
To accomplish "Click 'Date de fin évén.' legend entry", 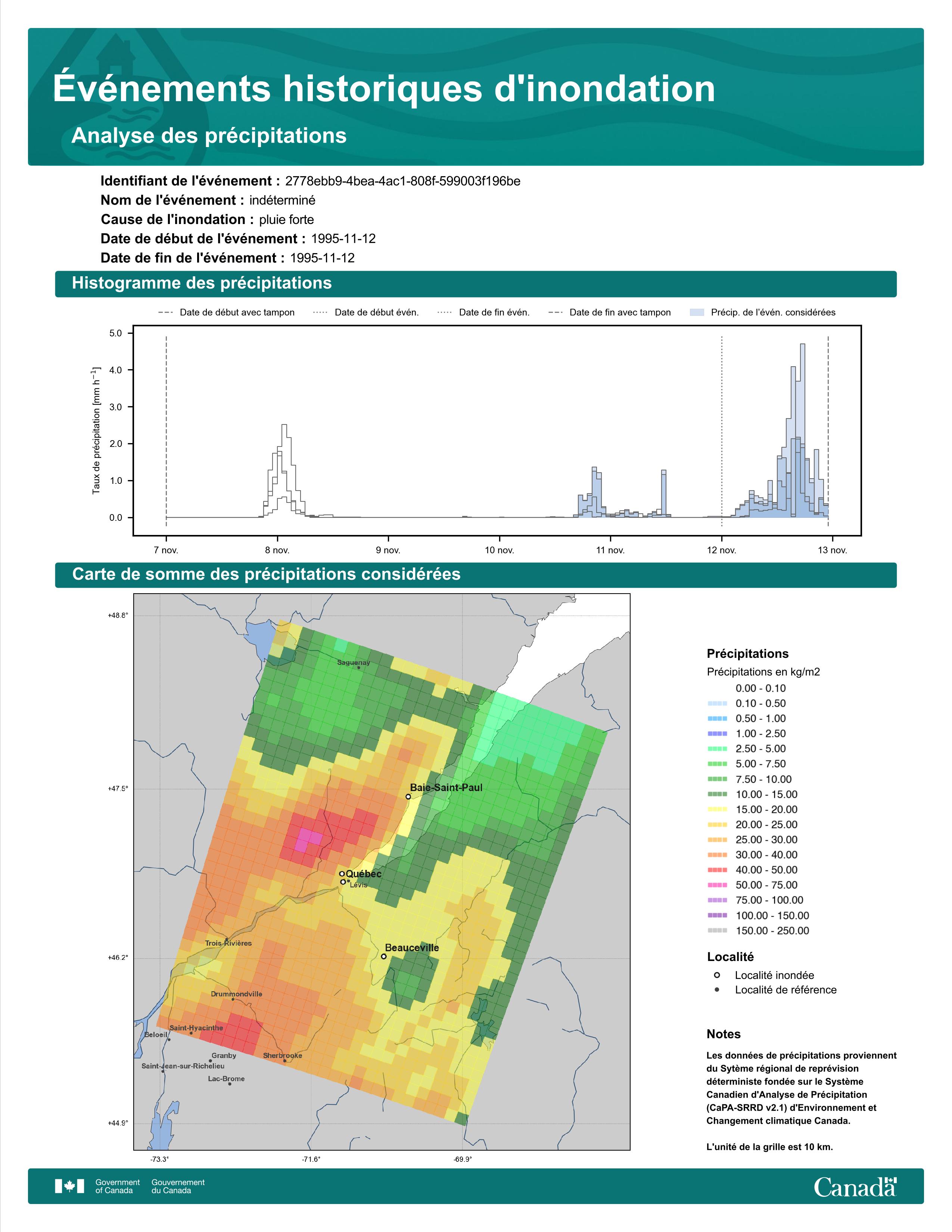I will (x=483, y=312).
